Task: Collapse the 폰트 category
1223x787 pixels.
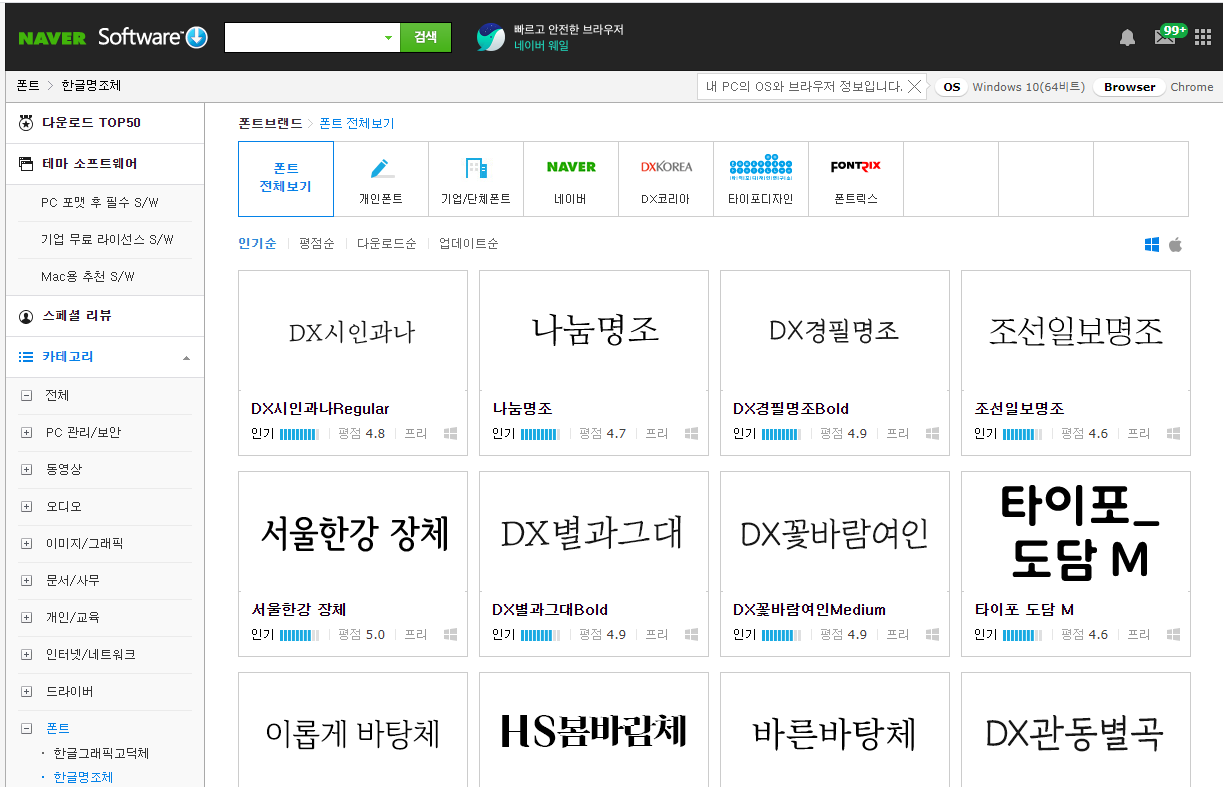Action: pyautogui.click(x=26, y=729)
